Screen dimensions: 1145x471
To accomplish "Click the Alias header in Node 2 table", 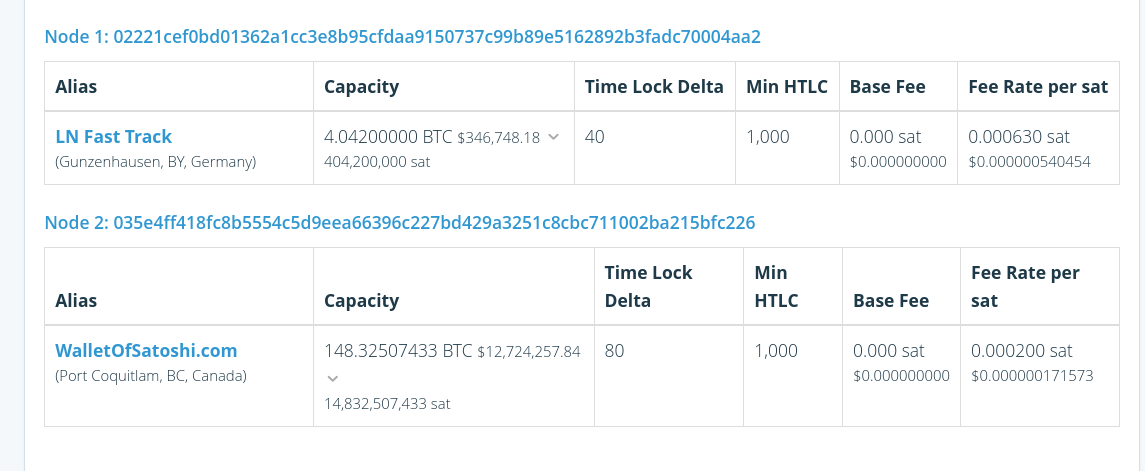I will 76,300.
